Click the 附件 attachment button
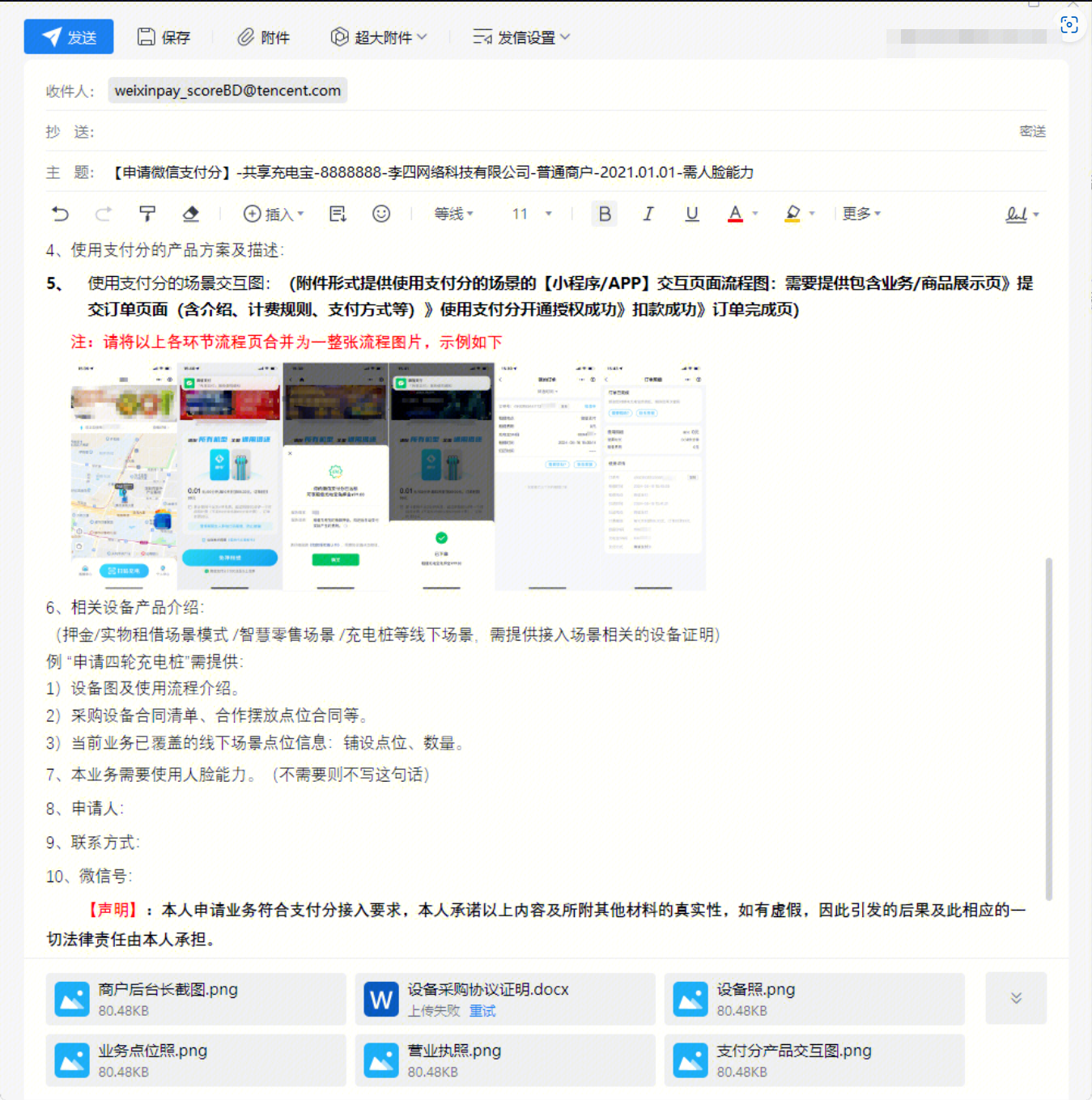 [x=263, y=37]
